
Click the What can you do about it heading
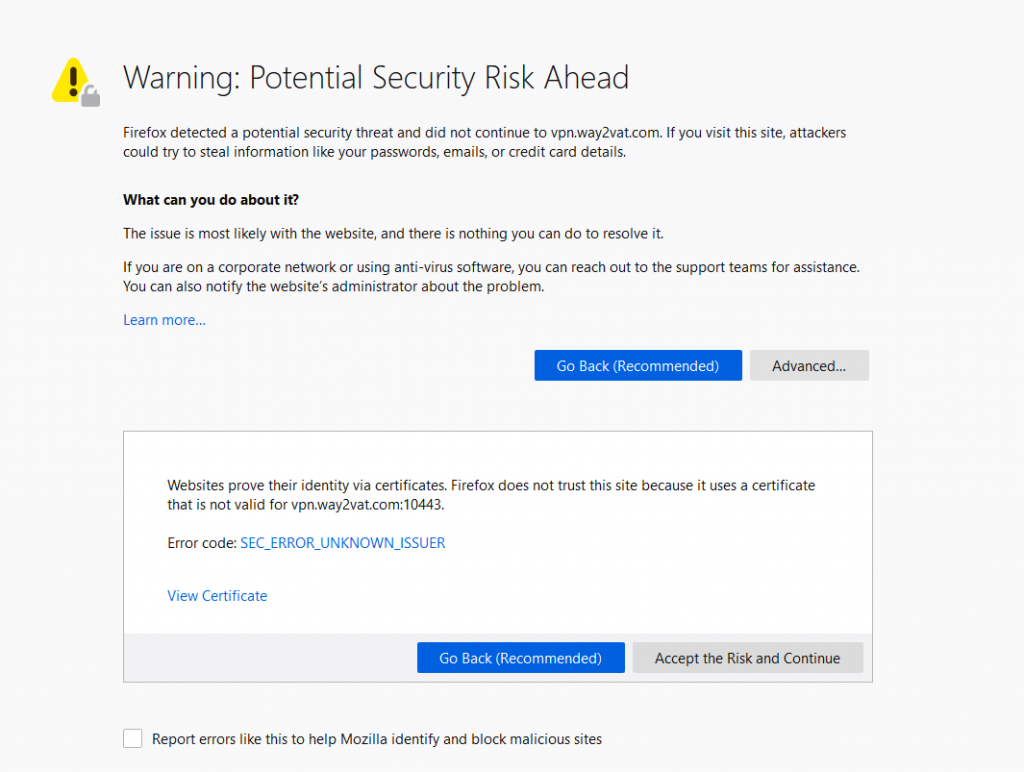click(x=210, y=200)
